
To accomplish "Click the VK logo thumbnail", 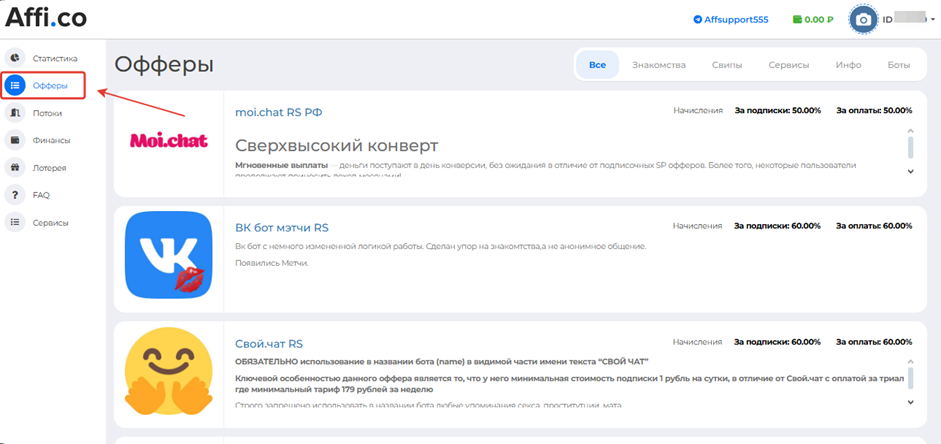I will click(169, 256).
